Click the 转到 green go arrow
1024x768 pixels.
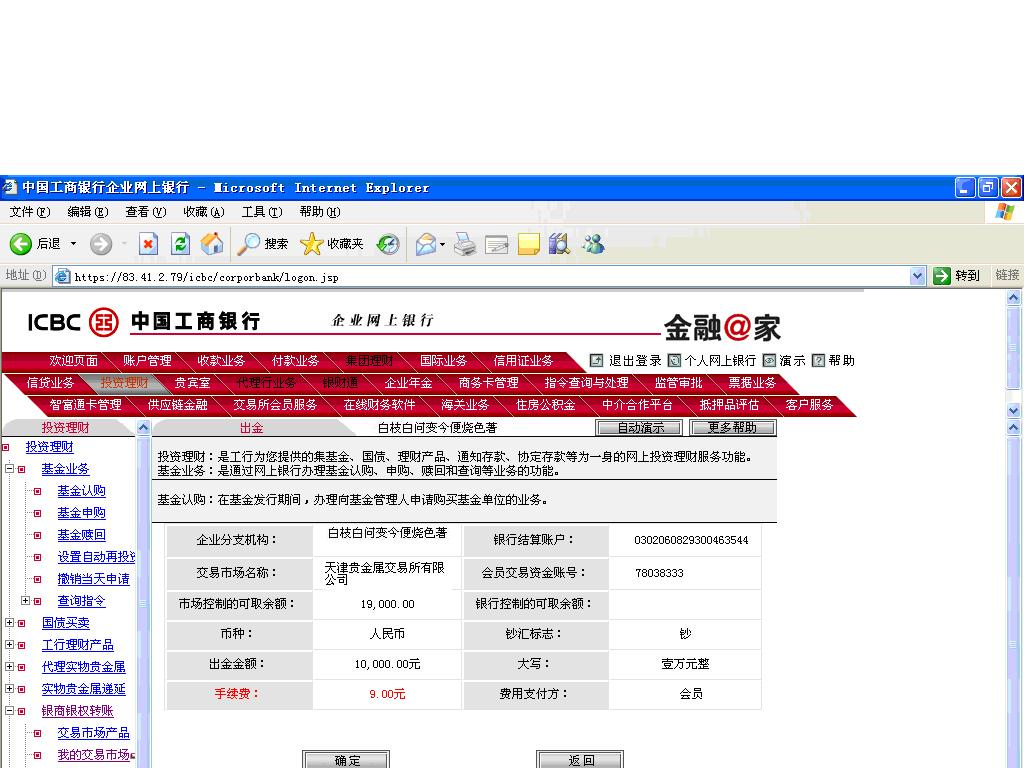[942, 276]
